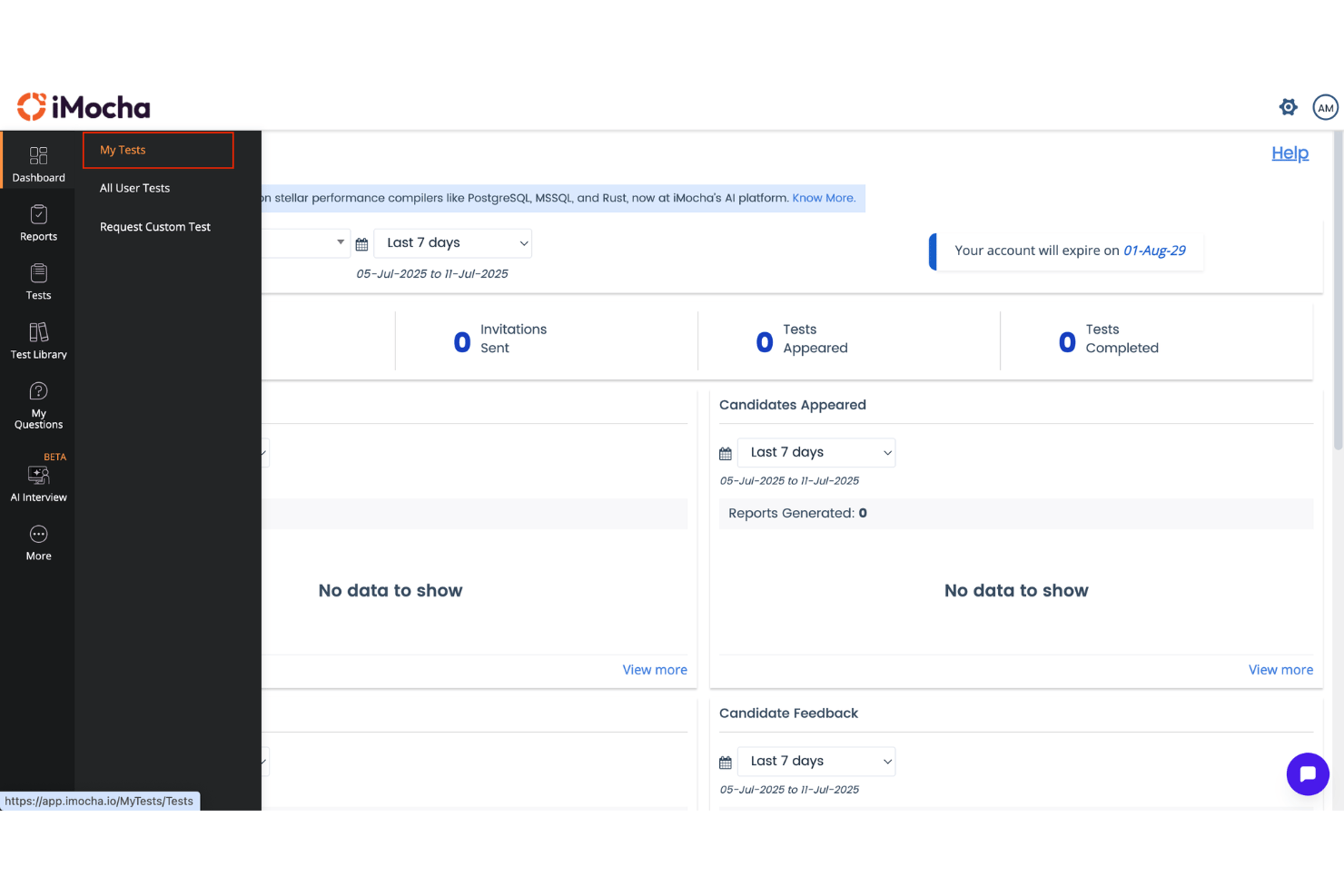Go to Dashboard in the sidebar

pyautogui.click(x=38, y=165)
